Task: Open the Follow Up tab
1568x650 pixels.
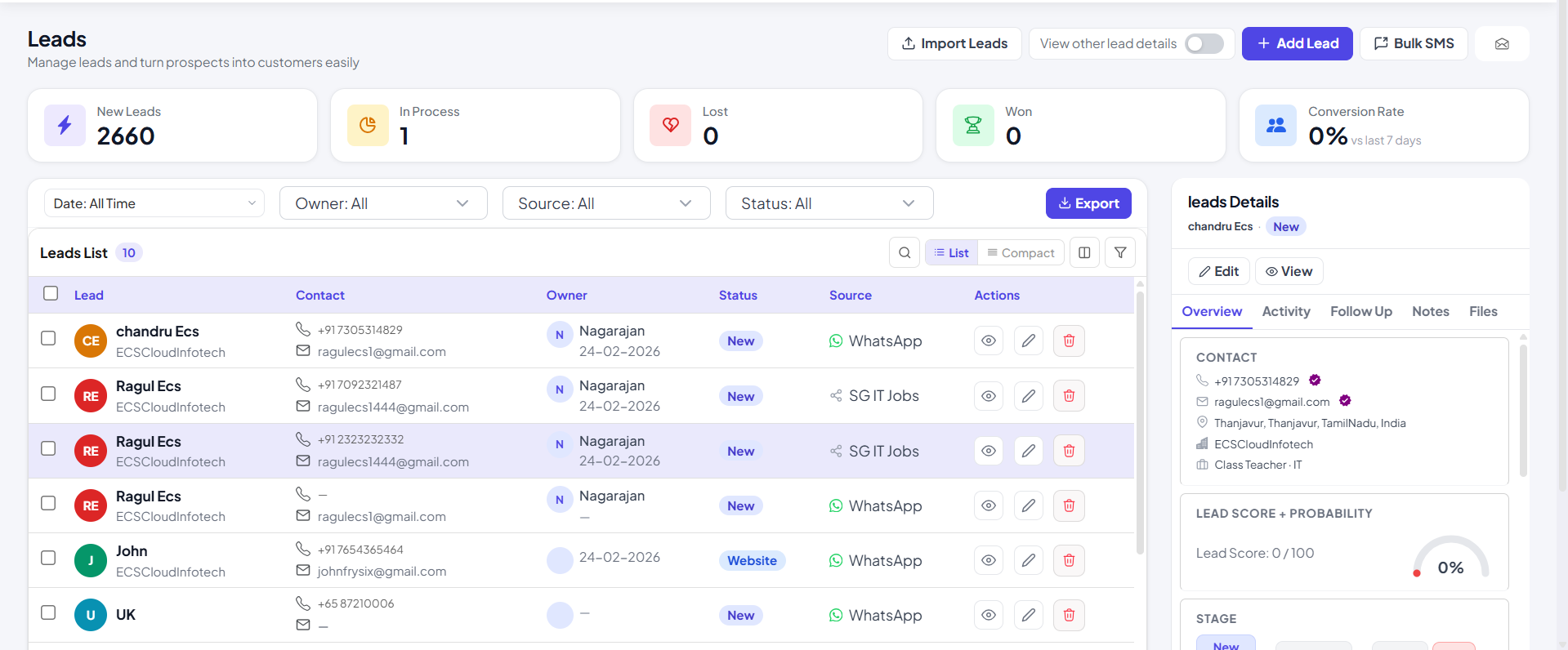Action: tap(1360, 312)
